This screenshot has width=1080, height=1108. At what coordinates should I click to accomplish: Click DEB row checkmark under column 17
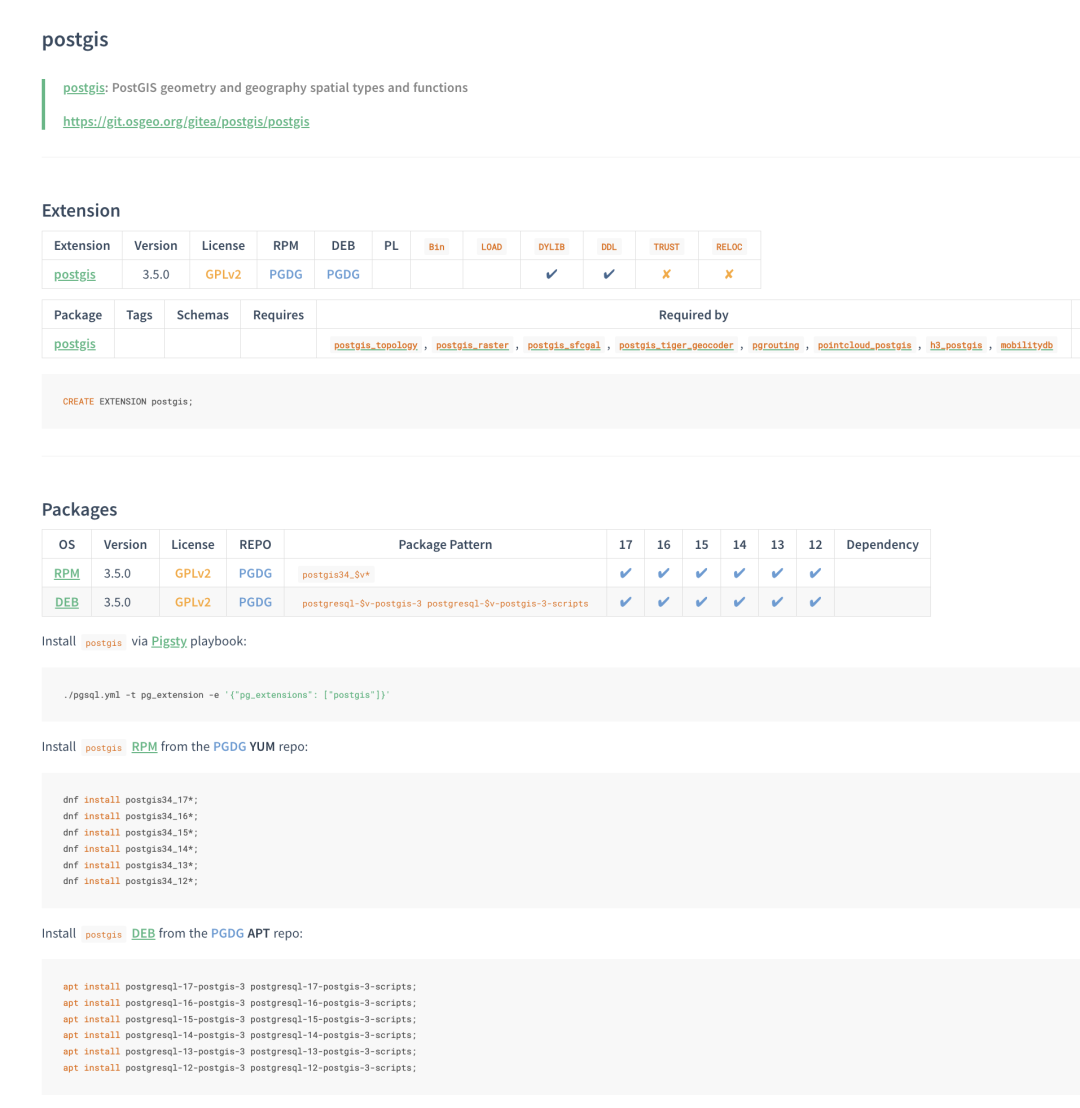(x=626, y=602)
